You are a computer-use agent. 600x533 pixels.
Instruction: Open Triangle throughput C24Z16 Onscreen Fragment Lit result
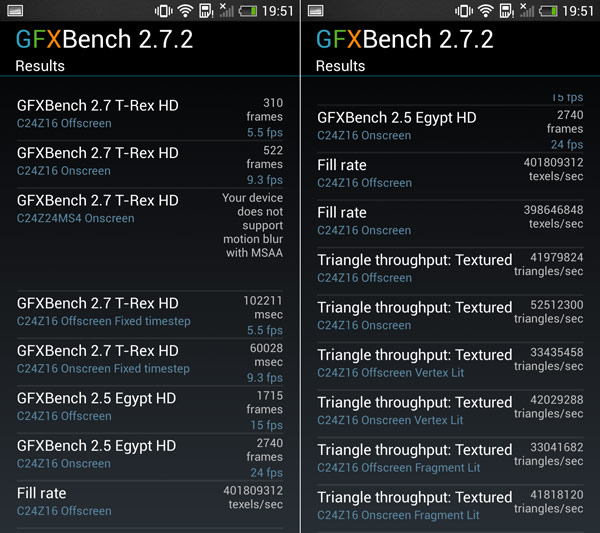[x=450, y=509]
